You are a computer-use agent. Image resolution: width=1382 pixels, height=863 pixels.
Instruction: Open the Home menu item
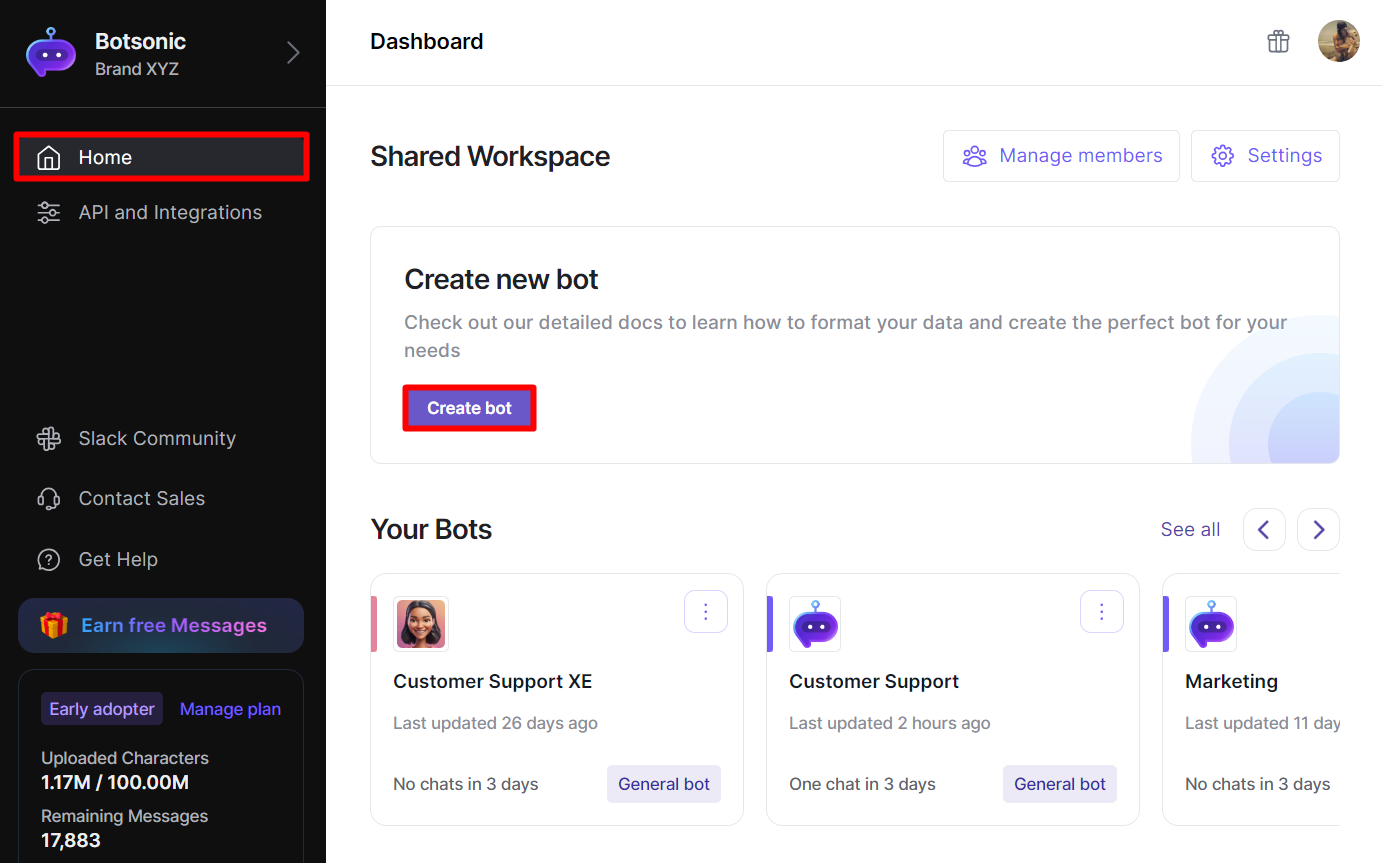coord(161,157)
